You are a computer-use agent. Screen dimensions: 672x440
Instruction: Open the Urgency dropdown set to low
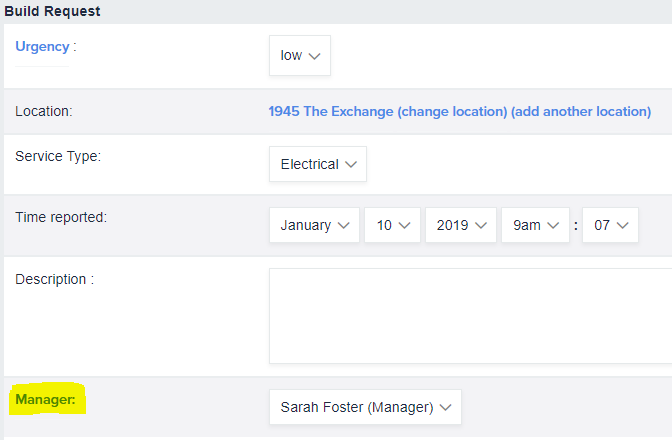pos(299,56)
